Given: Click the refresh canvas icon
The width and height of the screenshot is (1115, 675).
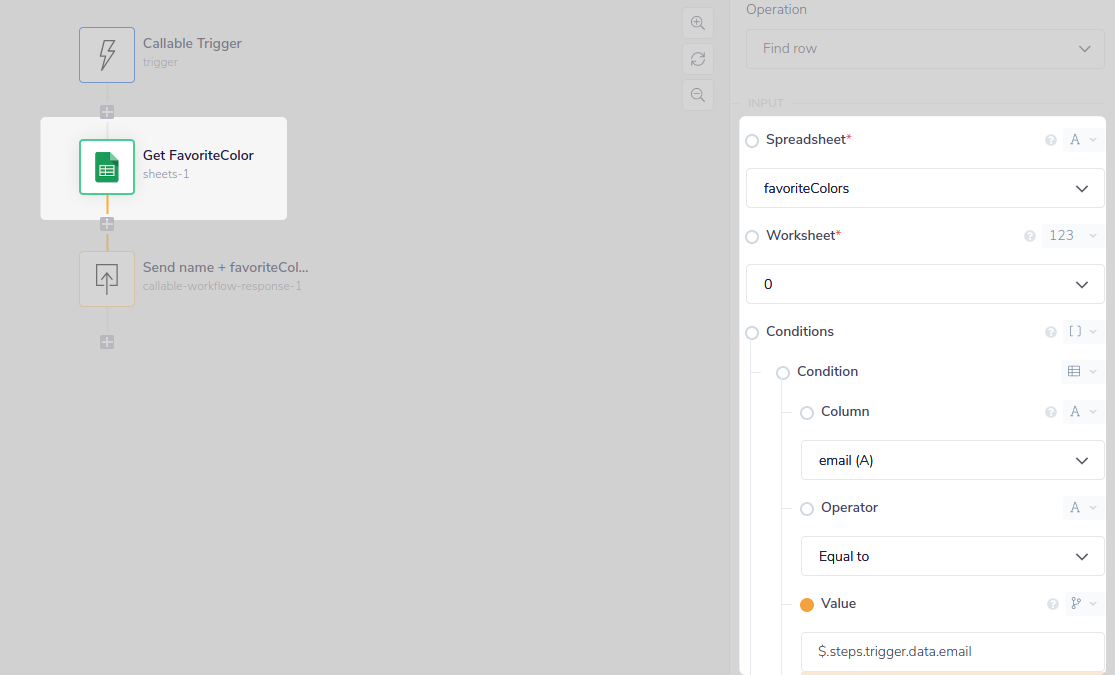Looking at the screenshot, I should tap(698, 59).
